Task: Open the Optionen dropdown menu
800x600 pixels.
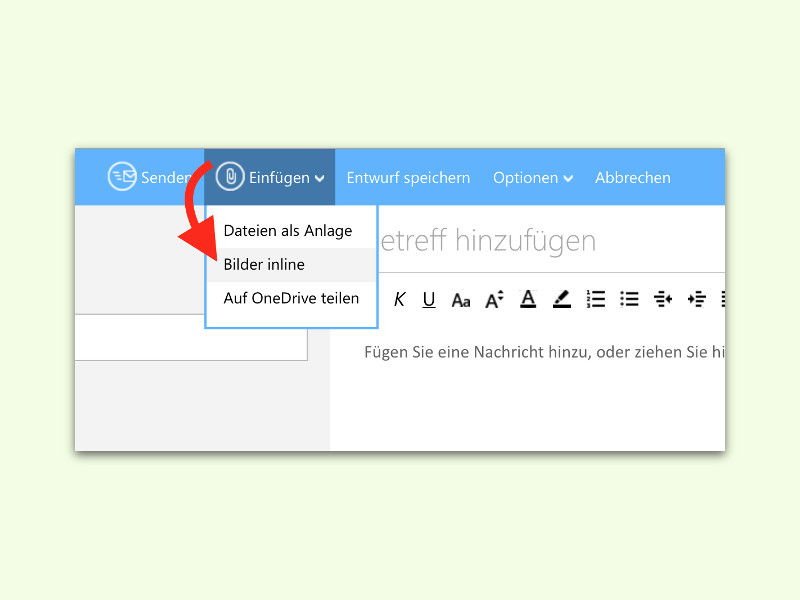Action: tap(533, 178)
